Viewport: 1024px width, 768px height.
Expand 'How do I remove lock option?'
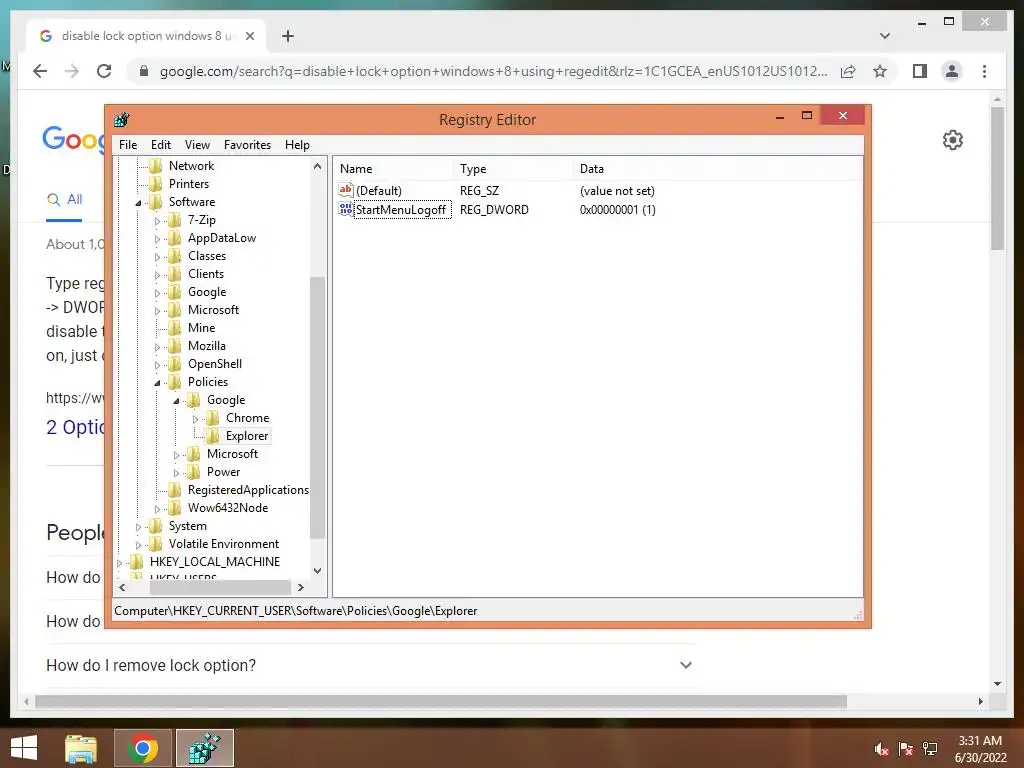click(x=370, y=665)
